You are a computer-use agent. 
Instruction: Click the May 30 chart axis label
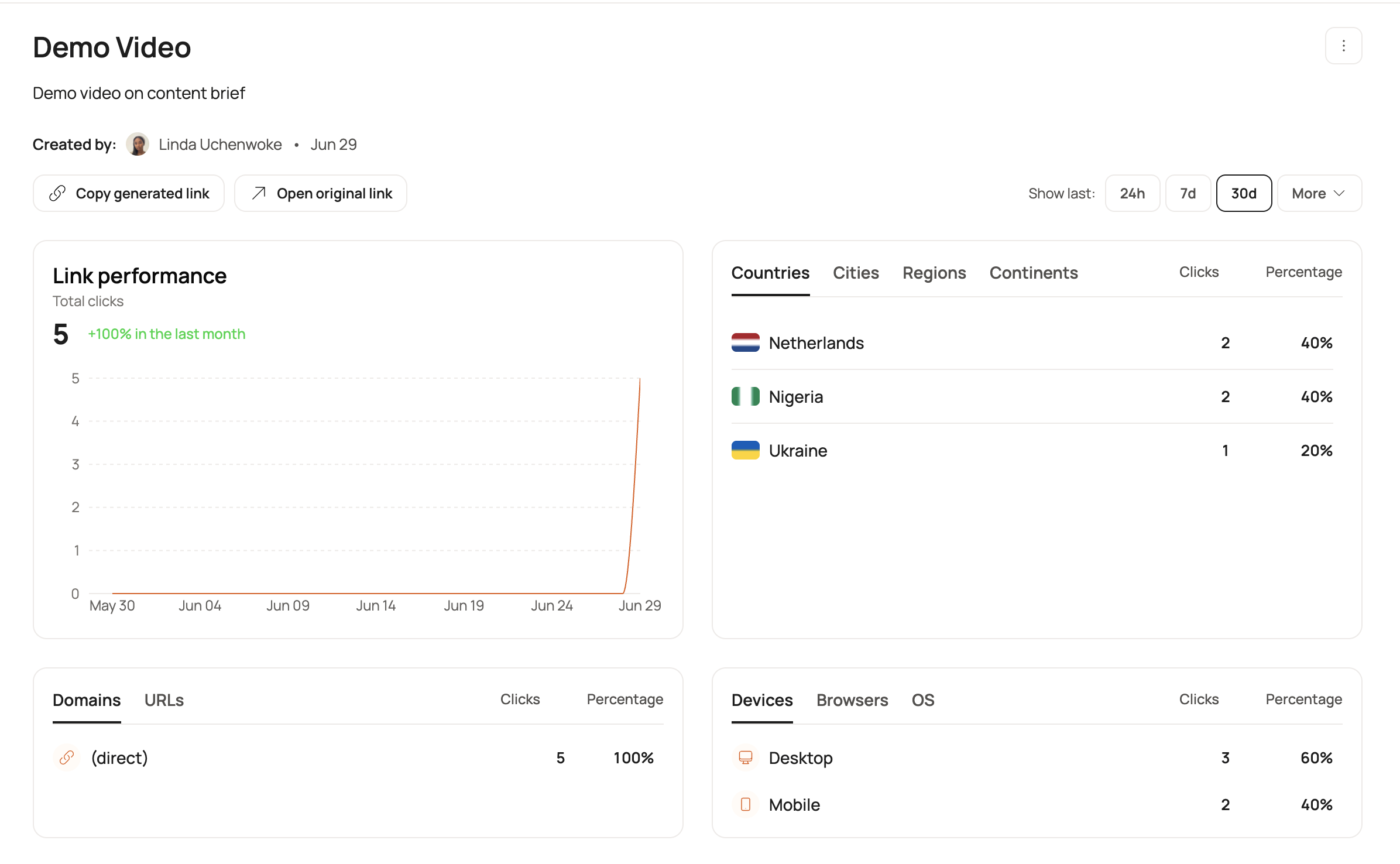pyautogui.click(x=112, y=606)
